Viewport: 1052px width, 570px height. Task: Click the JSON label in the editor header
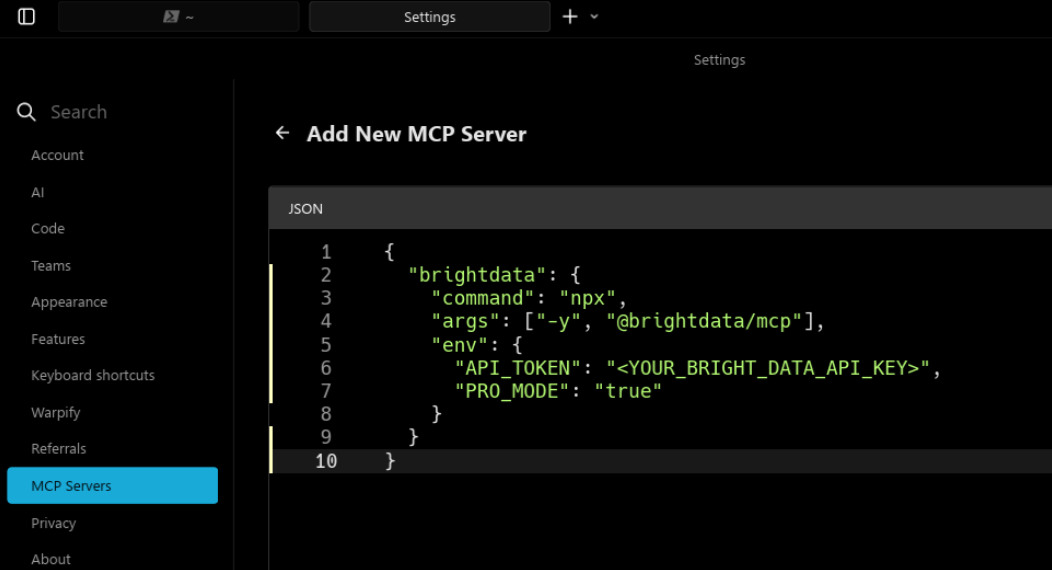[x=305, y=209]
